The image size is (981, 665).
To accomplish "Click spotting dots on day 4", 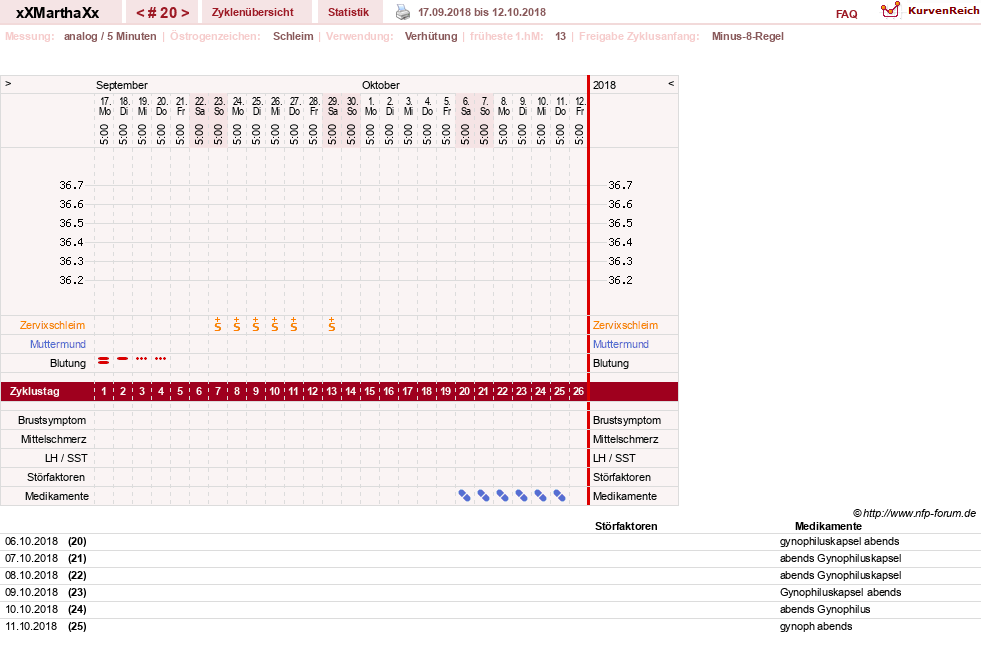I will [x=161, y=358].
